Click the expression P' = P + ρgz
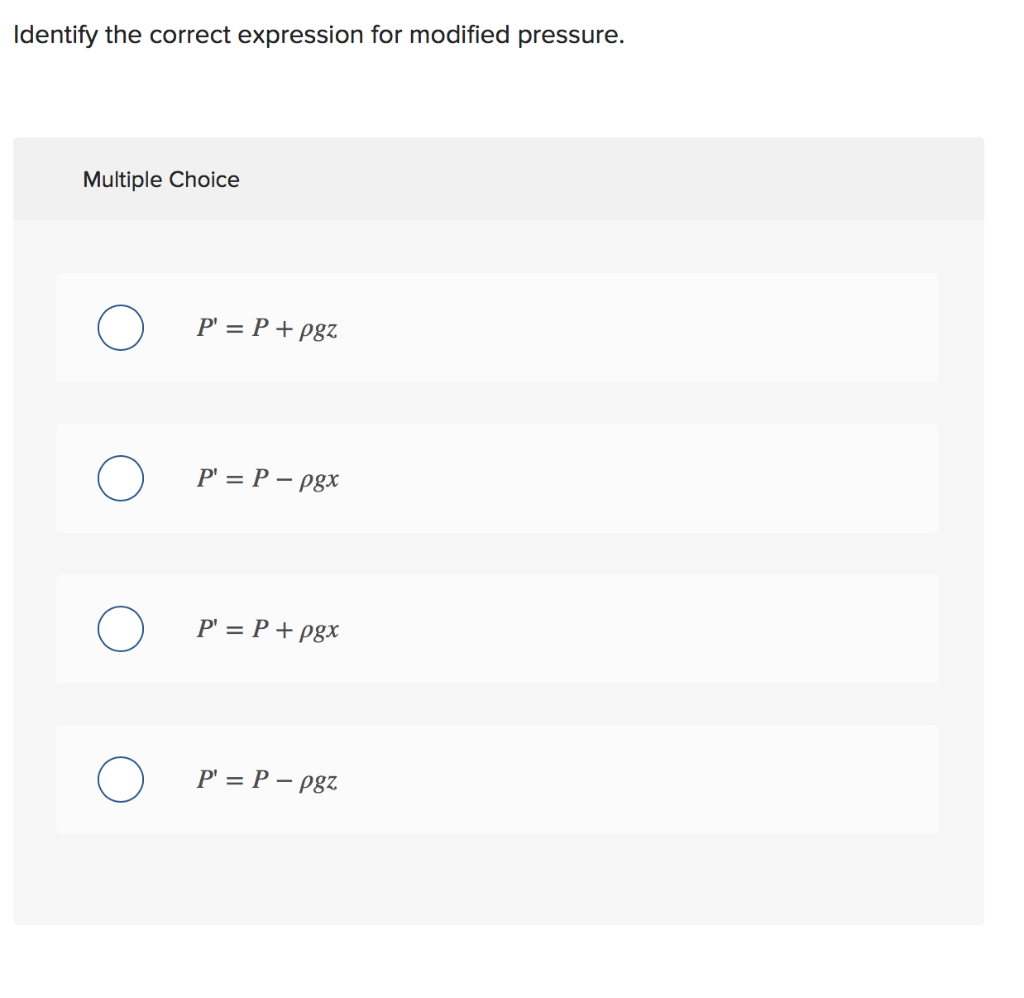The height and width of the screenshot is (998, 1024). click(x=267, y=328)
